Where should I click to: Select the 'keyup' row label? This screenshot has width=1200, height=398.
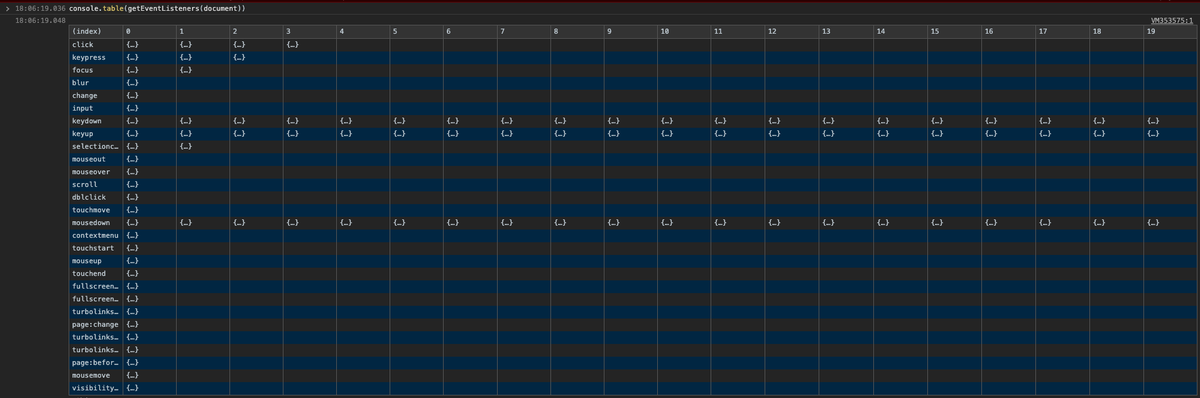pyautogui.click(x=83, y=133)
